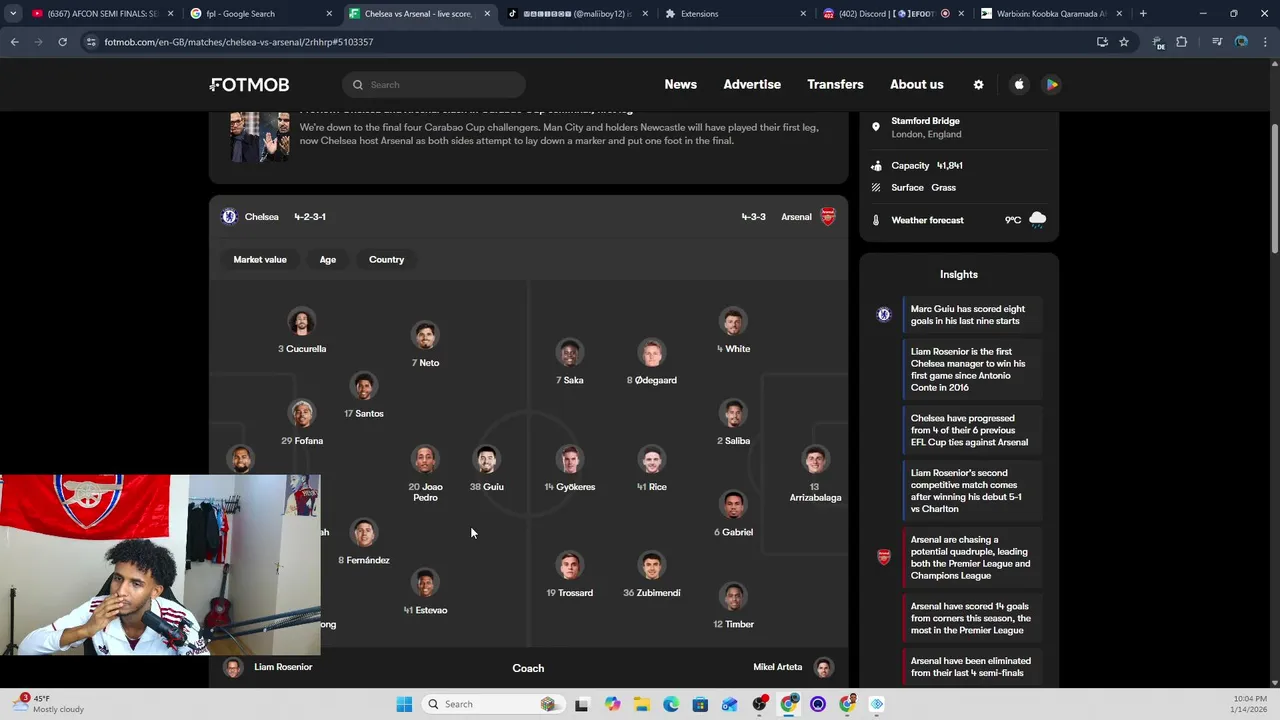Select player Estevao on the pitch

tap(425, 593)
